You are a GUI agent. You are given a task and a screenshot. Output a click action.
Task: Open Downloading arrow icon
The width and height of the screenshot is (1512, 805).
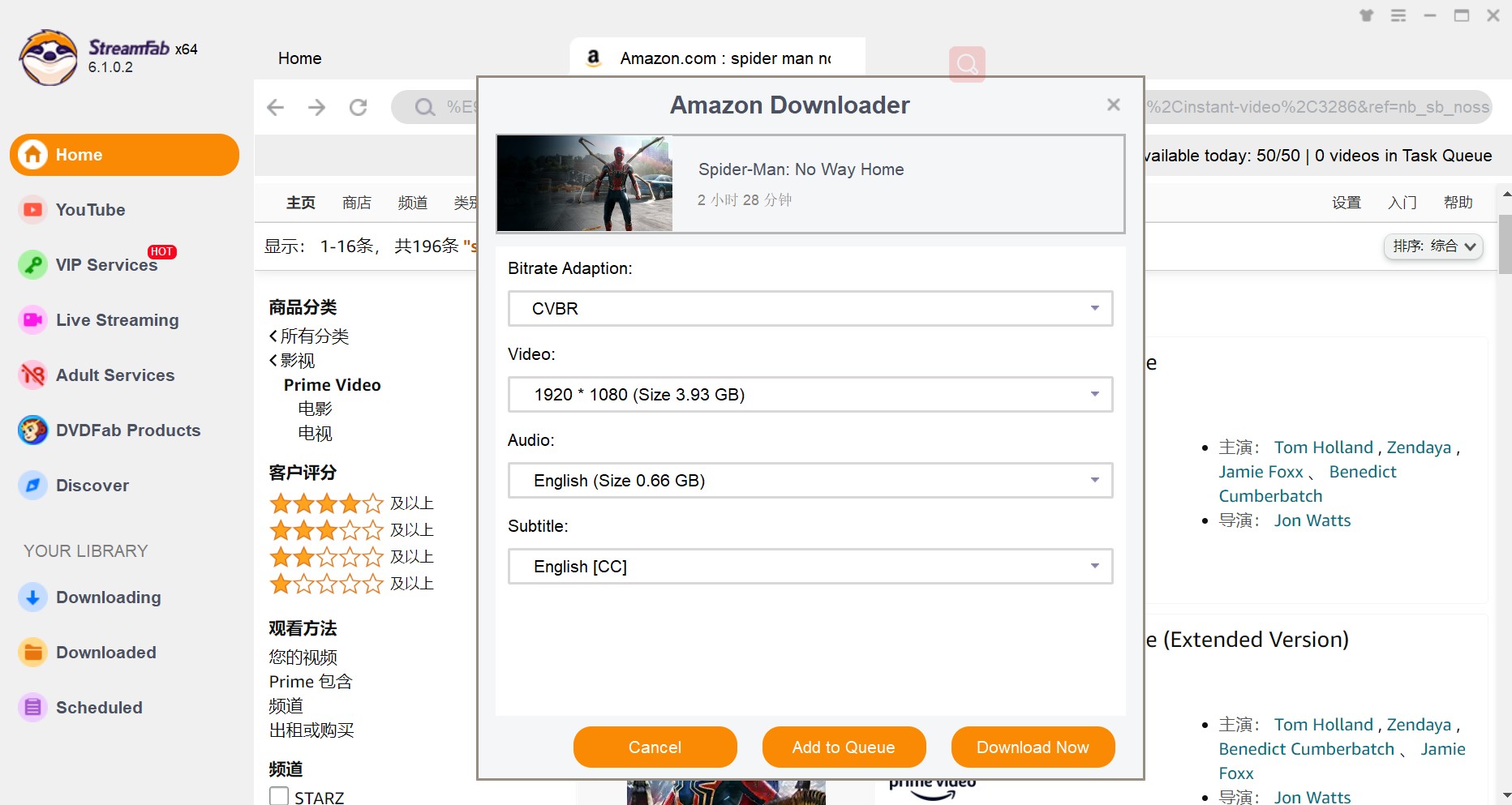32,597
